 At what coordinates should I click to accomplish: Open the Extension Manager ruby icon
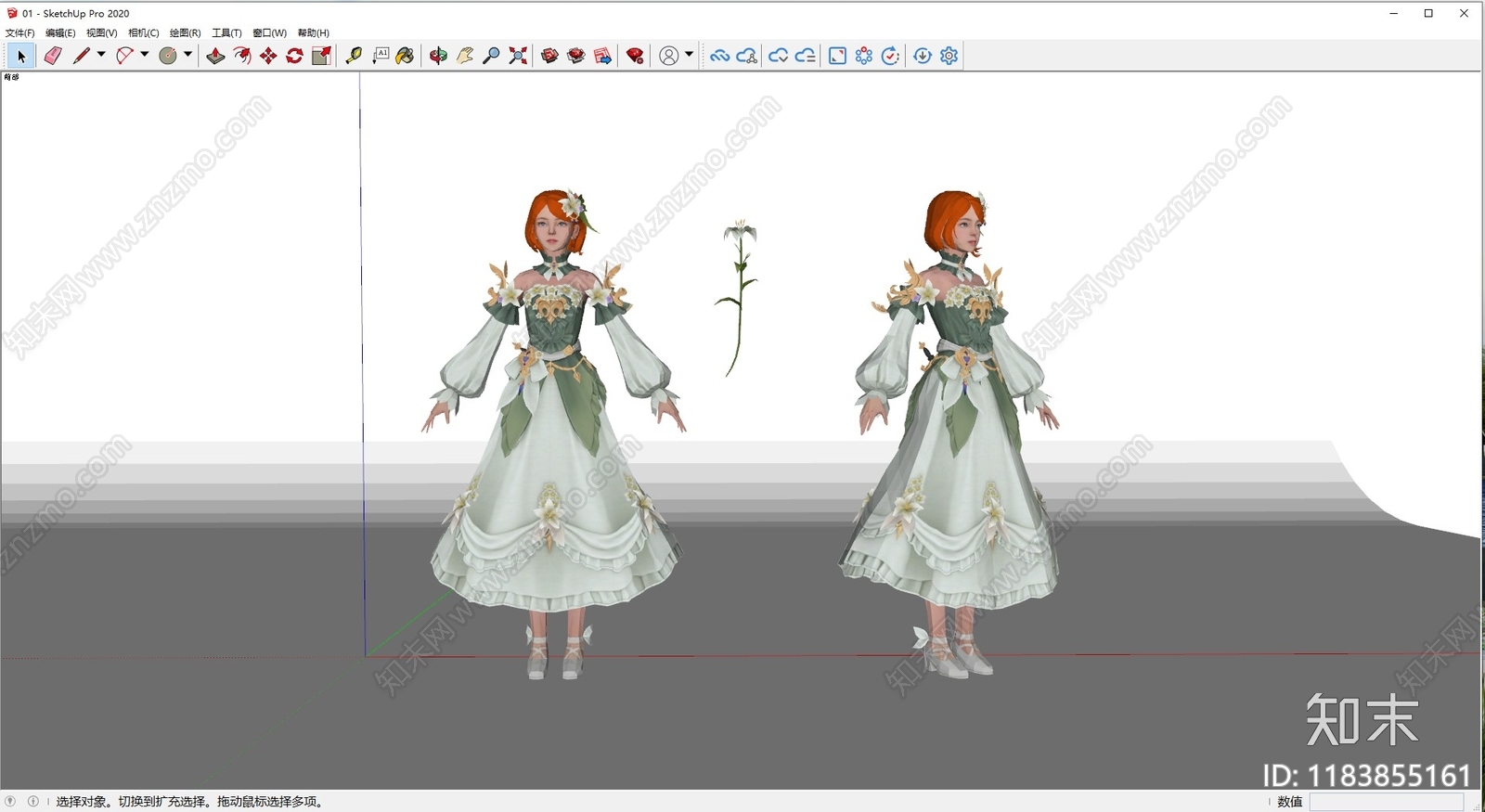[x=635, y=56]
